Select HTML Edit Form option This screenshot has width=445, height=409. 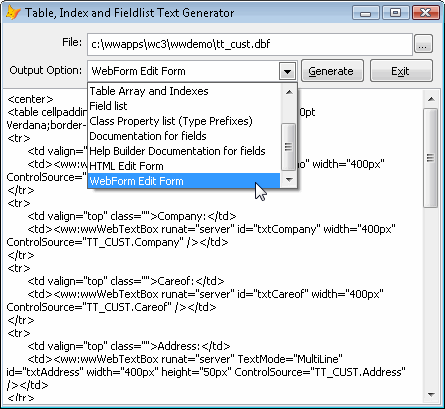[x=126, y=166]
